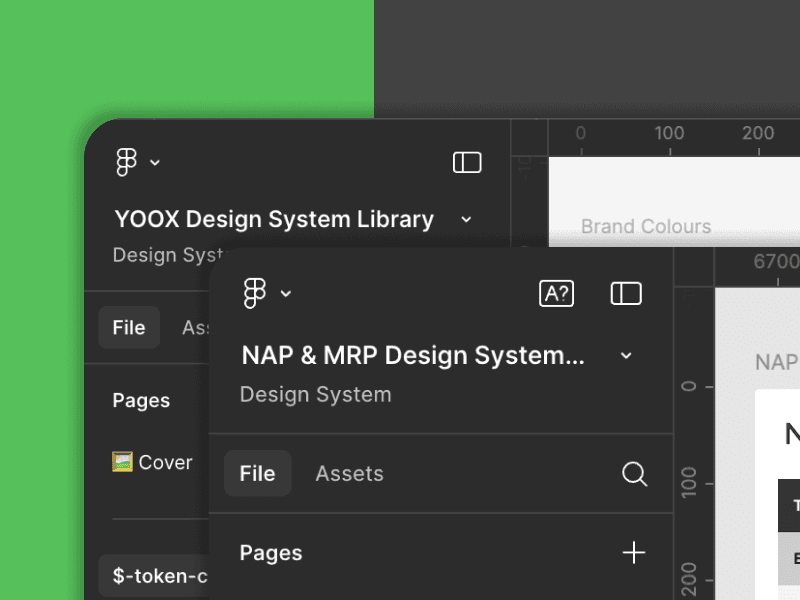
Task: Expand main menu chevron in YOOX window
Action: [x=155, y=163]
